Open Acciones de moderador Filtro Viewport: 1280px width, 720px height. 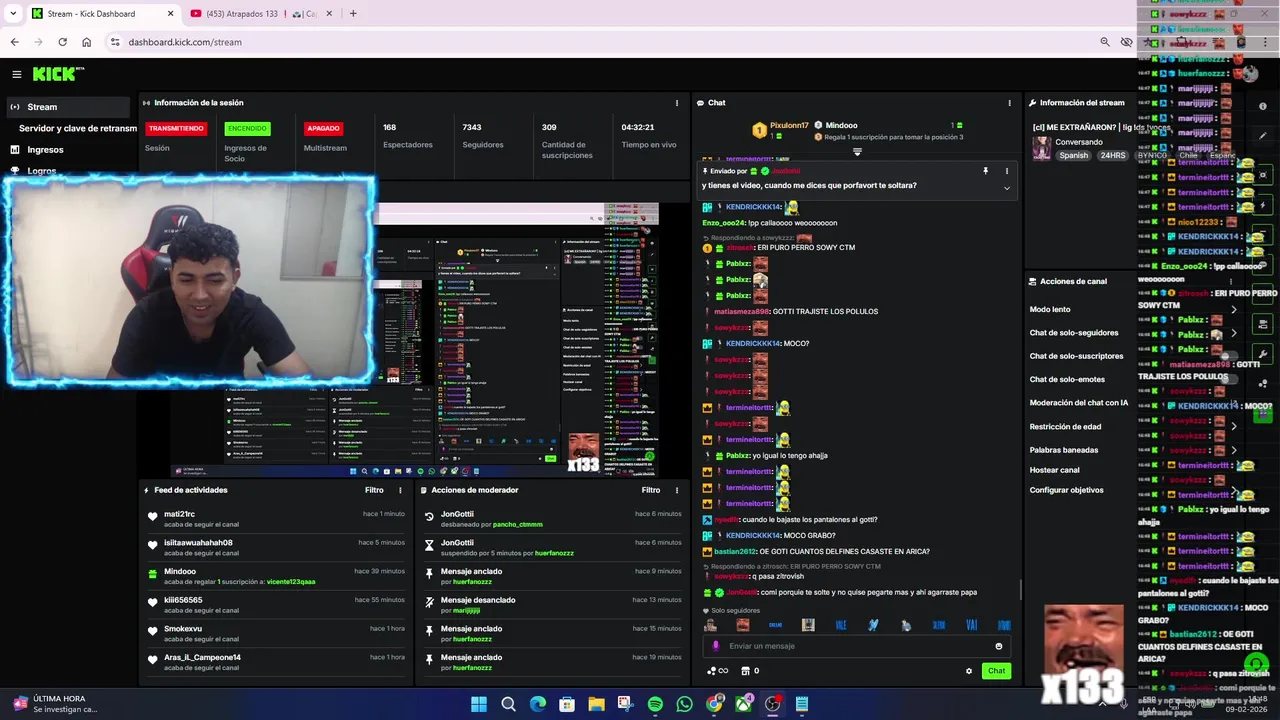pyautogui.click(x=651, y=490)
